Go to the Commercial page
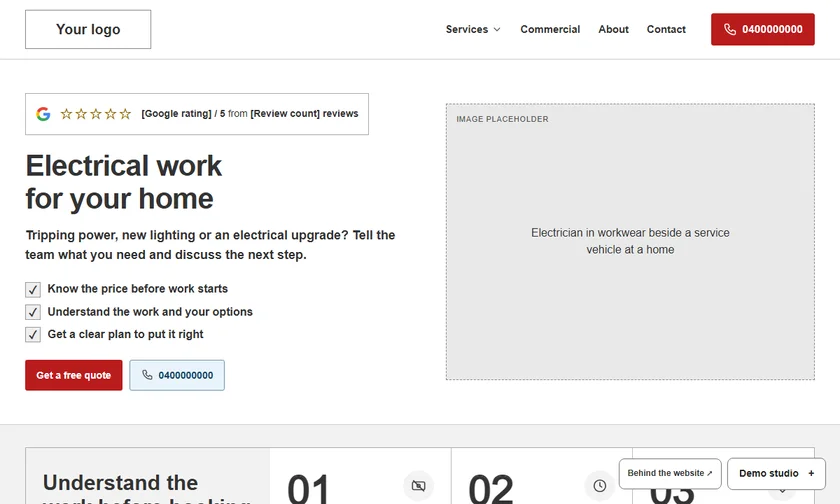The height and width of the screenshot is (504, 840). pos(550,29)
